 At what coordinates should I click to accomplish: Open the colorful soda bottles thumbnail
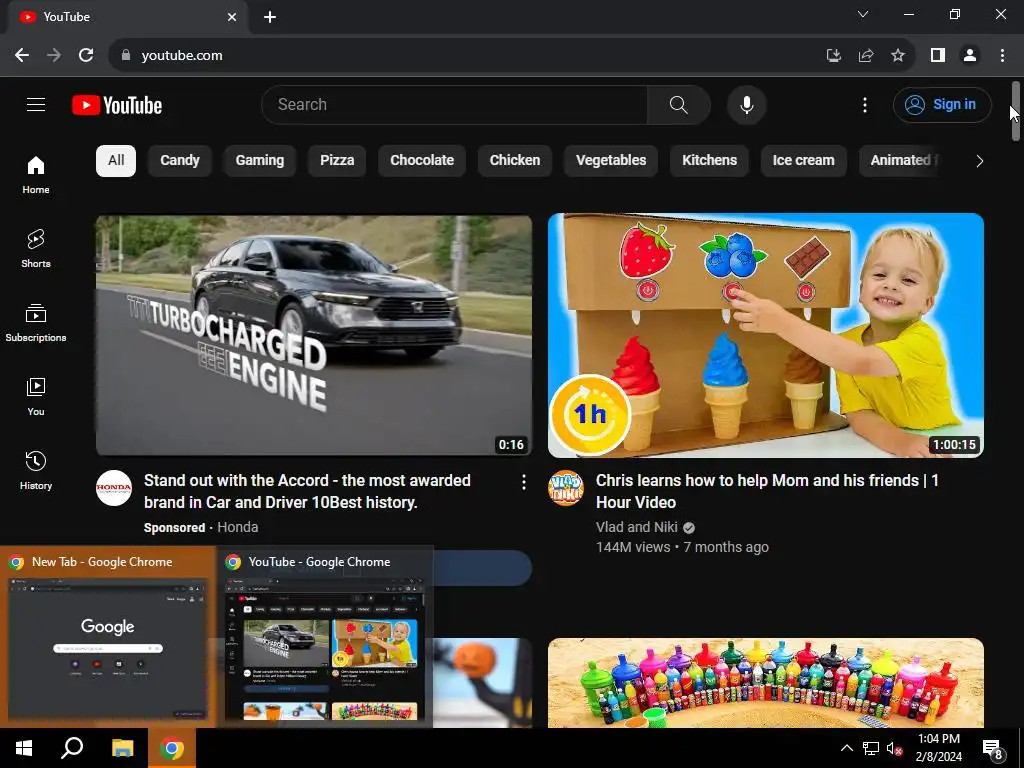pos(765,682)
